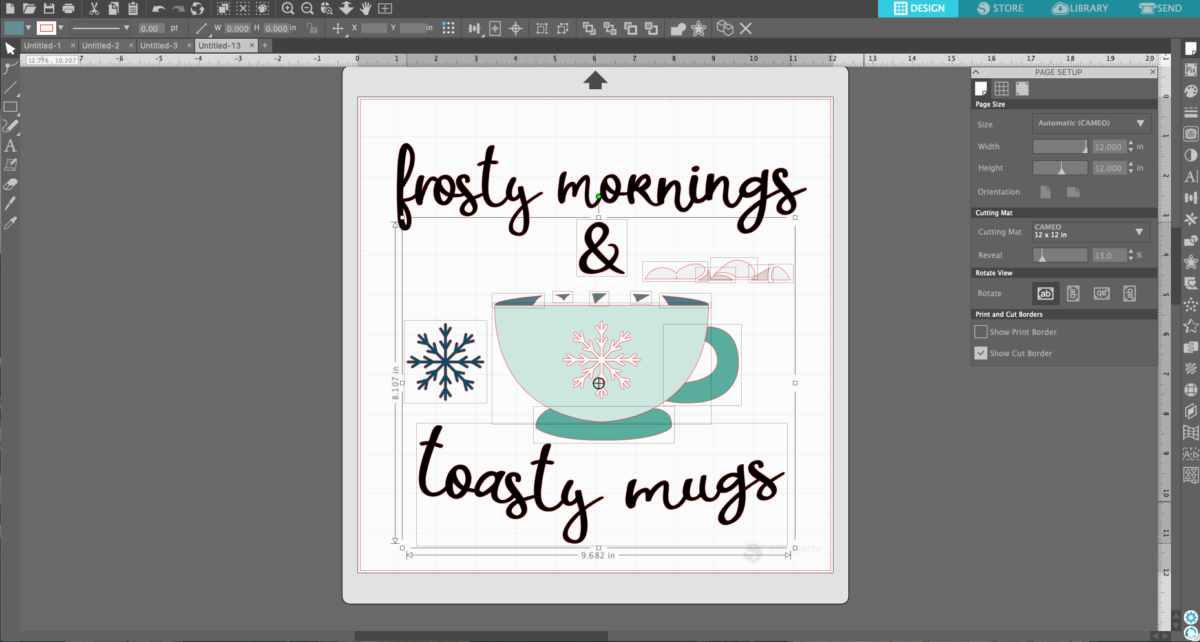Select last rotate view option
The image size is (1200, 642).
point(1130,293)
